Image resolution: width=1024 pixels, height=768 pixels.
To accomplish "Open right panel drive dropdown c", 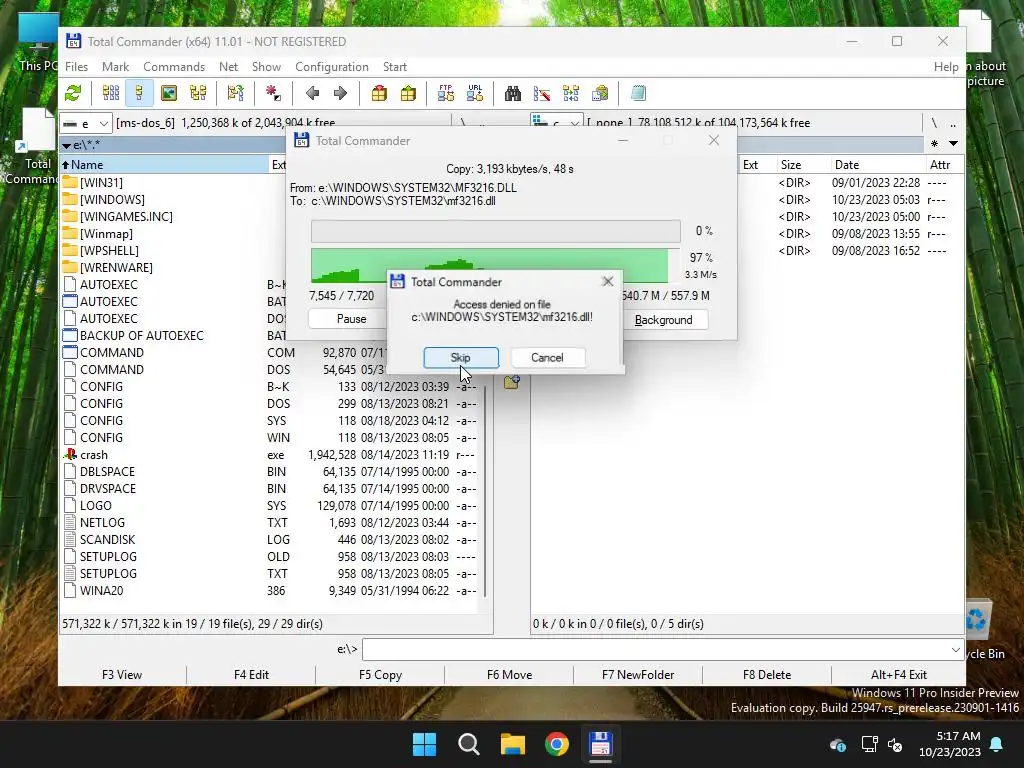I will [556, 123].
